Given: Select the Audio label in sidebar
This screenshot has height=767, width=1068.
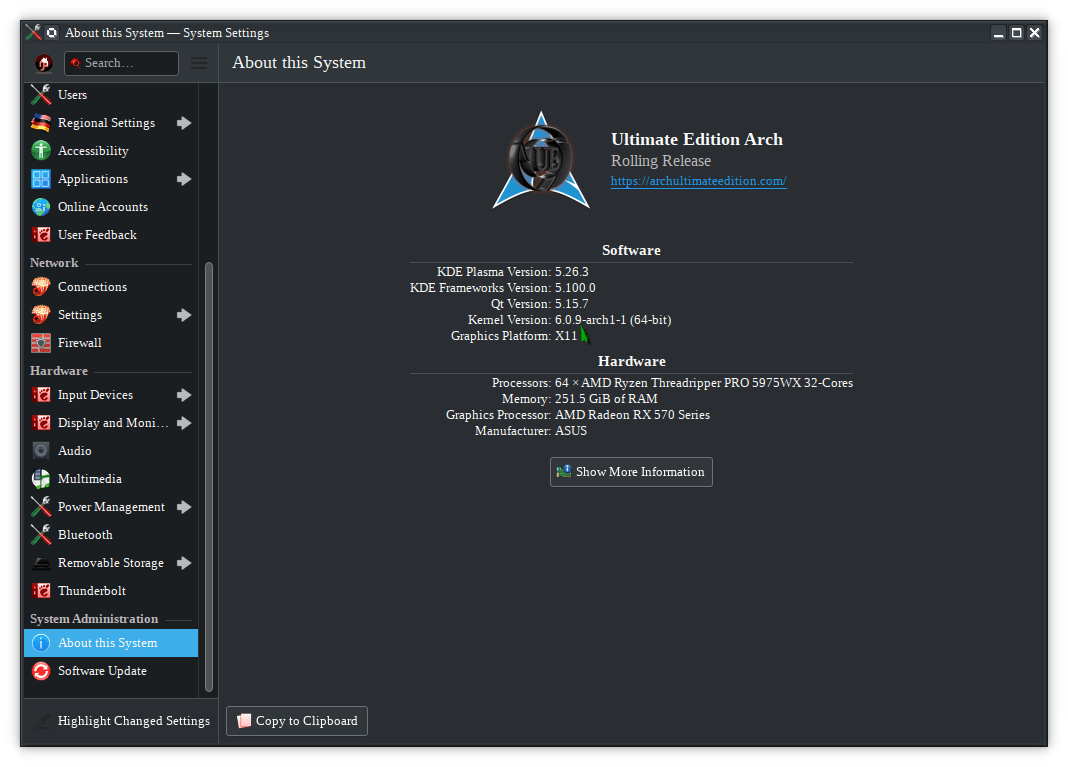Looking at the screenshot, I should (x=74, y=450).
